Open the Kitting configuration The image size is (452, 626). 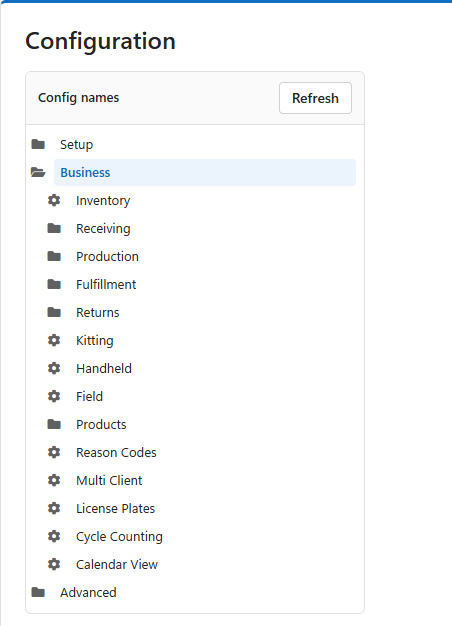(x=95, y=341)
